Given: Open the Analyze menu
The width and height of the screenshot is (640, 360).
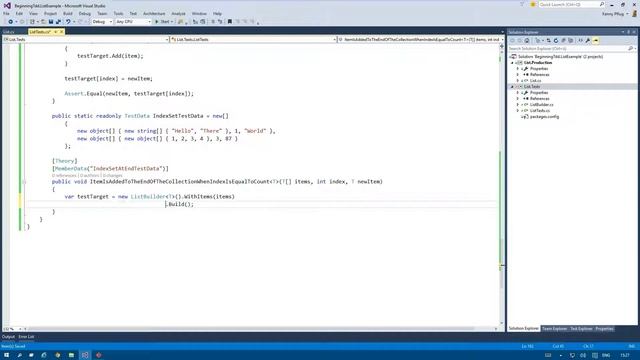Looking at the screenshot, I should [x=178, y=13].
